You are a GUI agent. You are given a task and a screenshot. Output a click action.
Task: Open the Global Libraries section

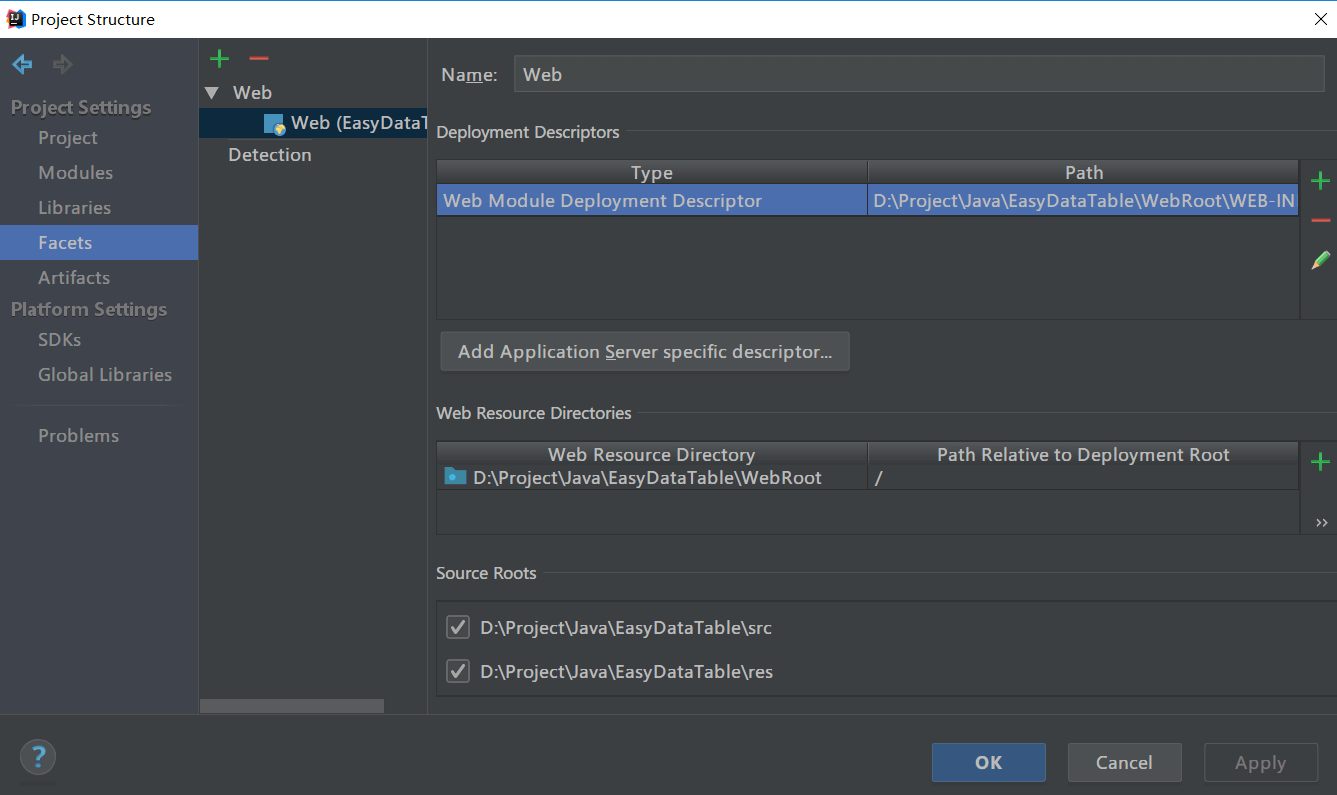[105, 375]
